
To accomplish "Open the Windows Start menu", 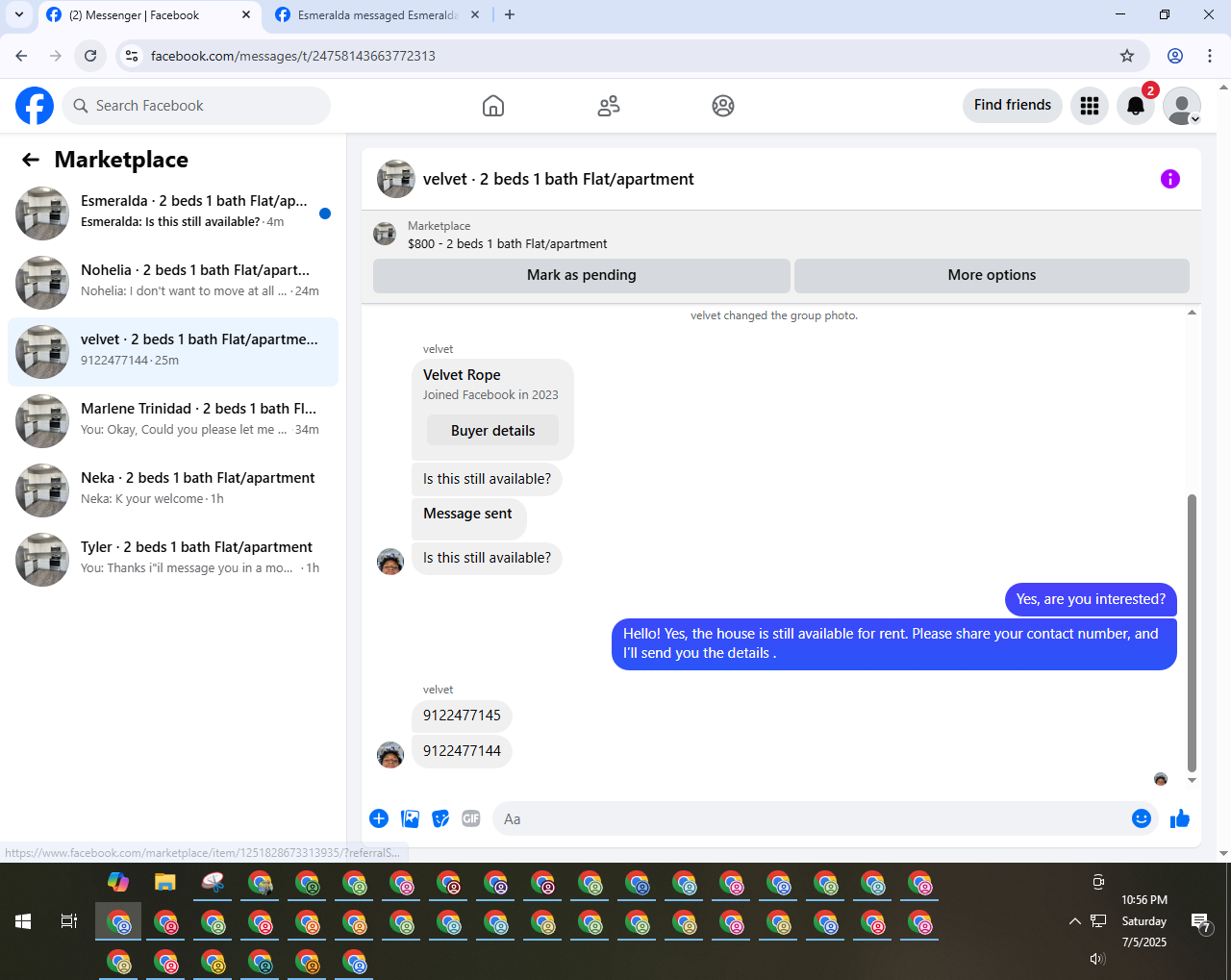I will coord(23,921).
